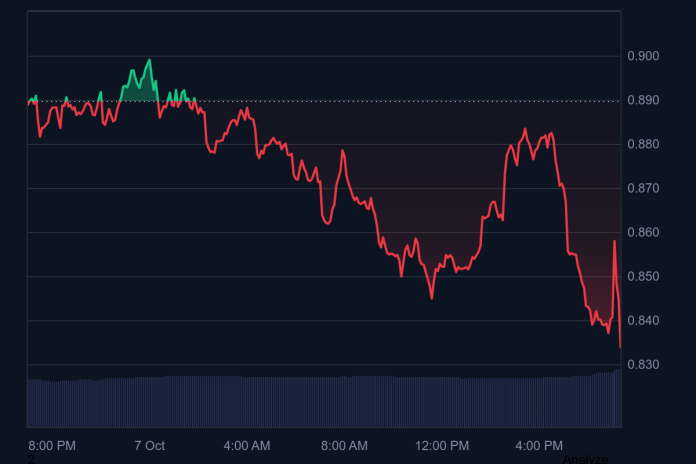Image resolution: width=696 pixels, height=464 pixels.
Task: Select the 0.890 price axis label
Action: 643,100
